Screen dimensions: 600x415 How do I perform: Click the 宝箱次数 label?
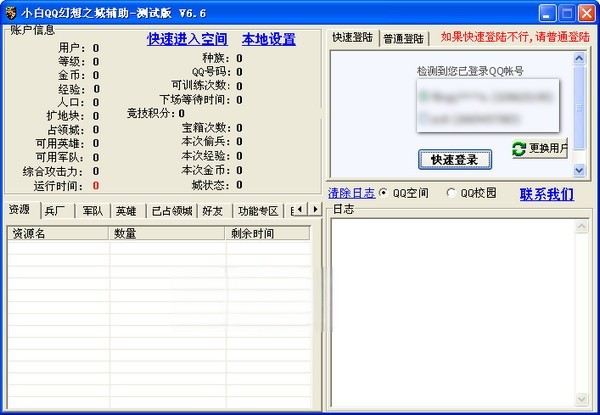click(205, 128)
